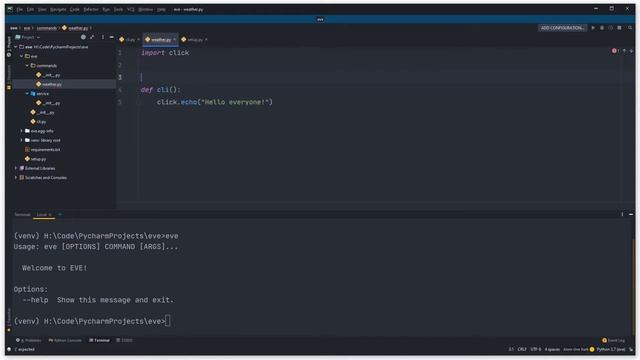Open the vertical Project tool window stripe button
This screenshot has width=640, height=360.
[x=9, y=46]
